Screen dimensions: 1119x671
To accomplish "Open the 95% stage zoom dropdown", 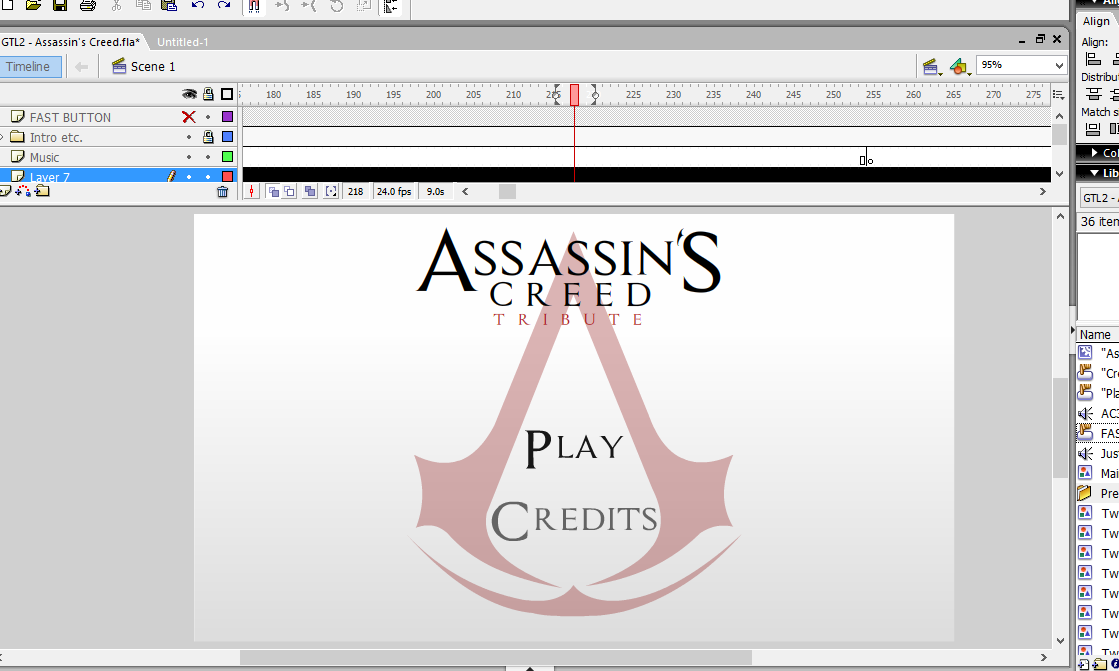I will pos(1059,65).
